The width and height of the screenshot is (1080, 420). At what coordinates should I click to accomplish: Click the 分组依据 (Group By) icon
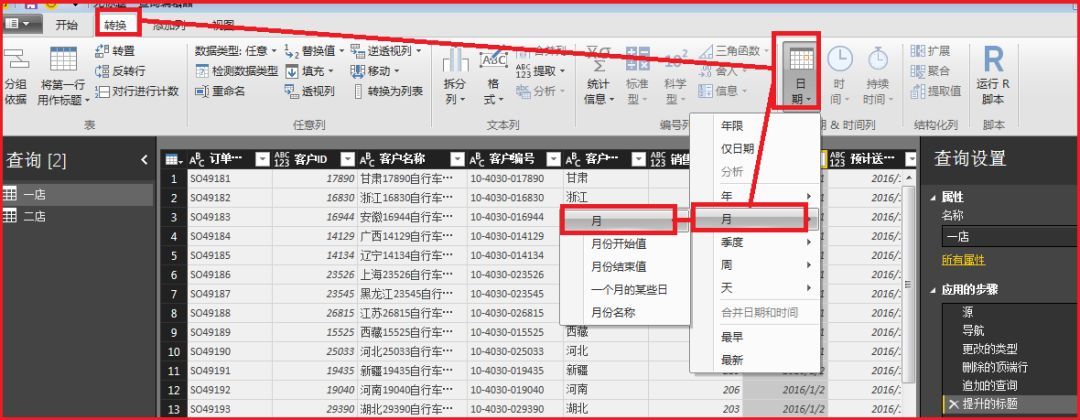click(x=16, y=76)
